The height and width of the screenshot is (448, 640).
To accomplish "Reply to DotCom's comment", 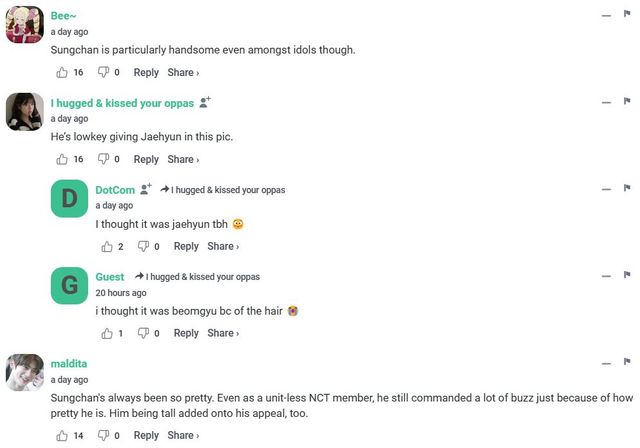I will 186,246.
